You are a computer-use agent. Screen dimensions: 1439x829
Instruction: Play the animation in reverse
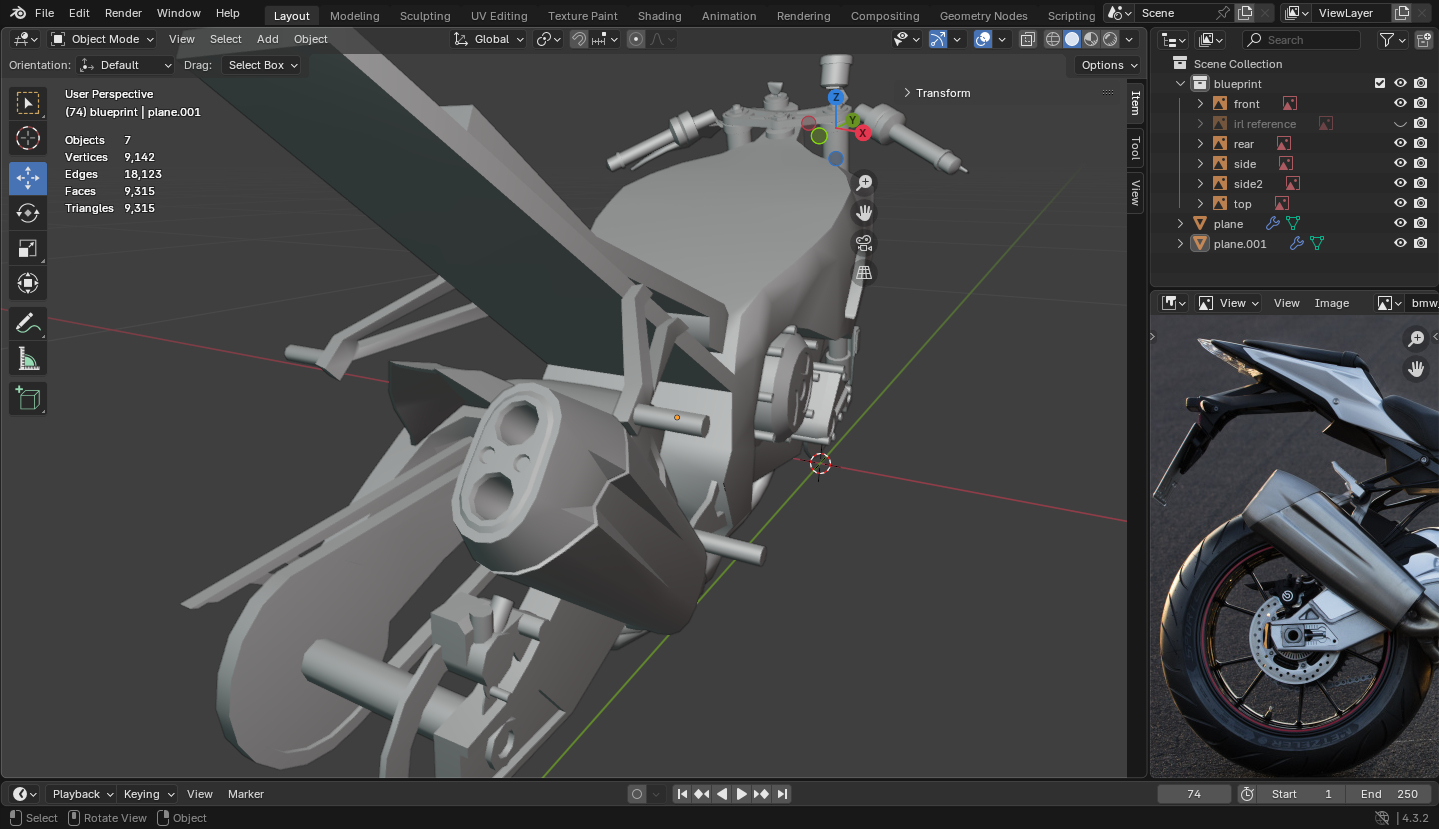coord(722,794)
